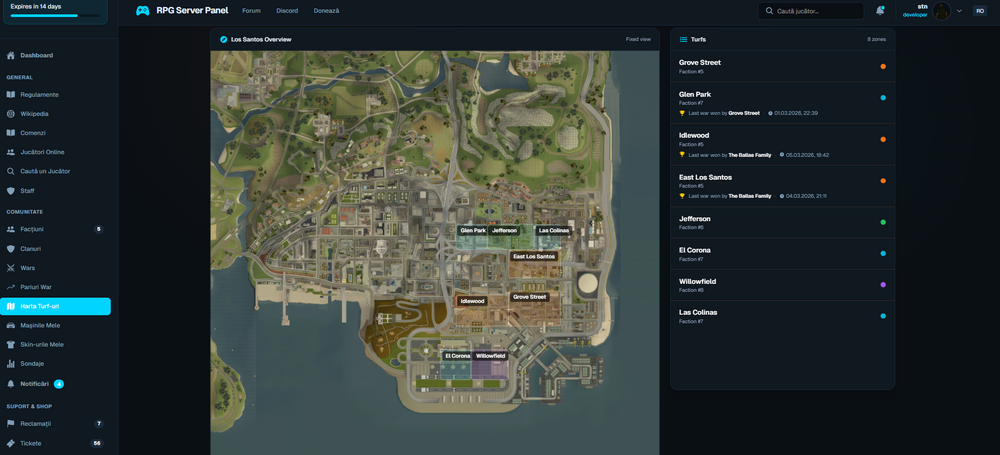Open the RO language selector
Viewport: 1000px width, 455px height.
coord(980,11)
